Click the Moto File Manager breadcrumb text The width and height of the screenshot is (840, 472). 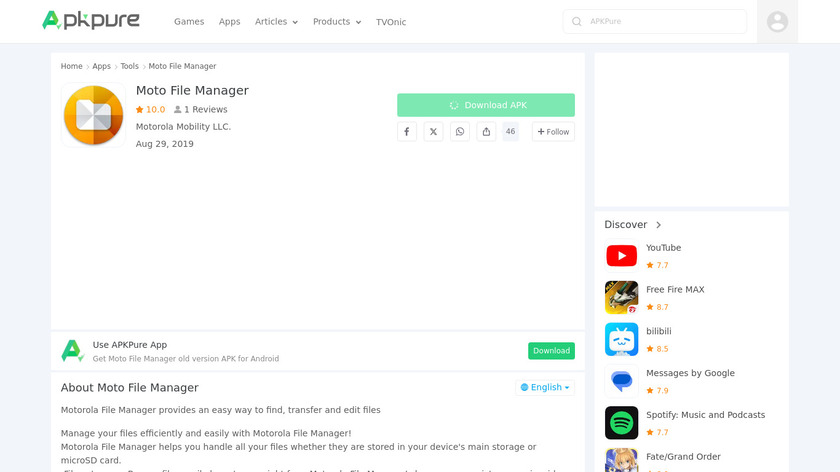coord(182,66)
